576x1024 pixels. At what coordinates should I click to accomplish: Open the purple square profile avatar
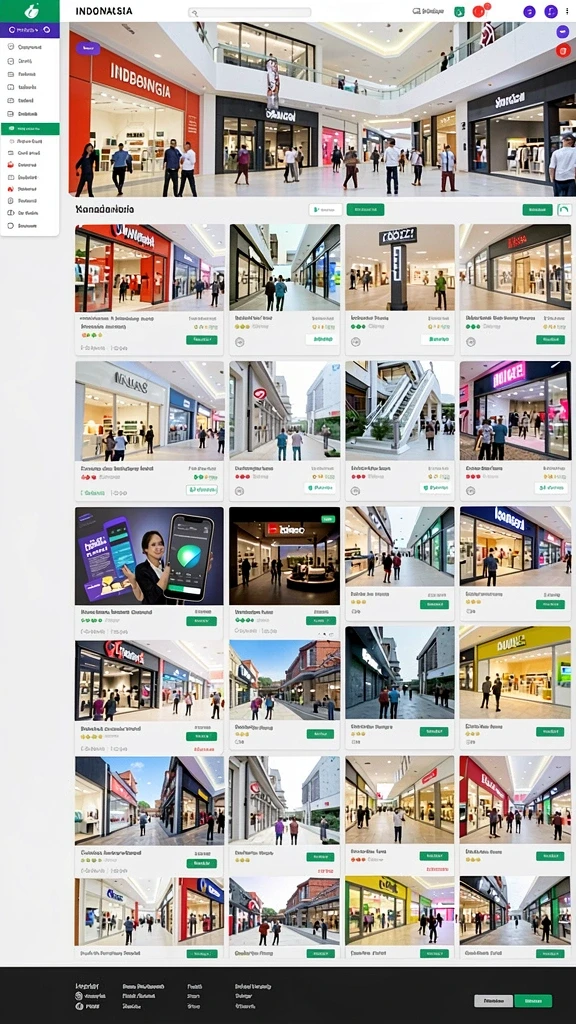pyautogui.click(x=551, y=11)
